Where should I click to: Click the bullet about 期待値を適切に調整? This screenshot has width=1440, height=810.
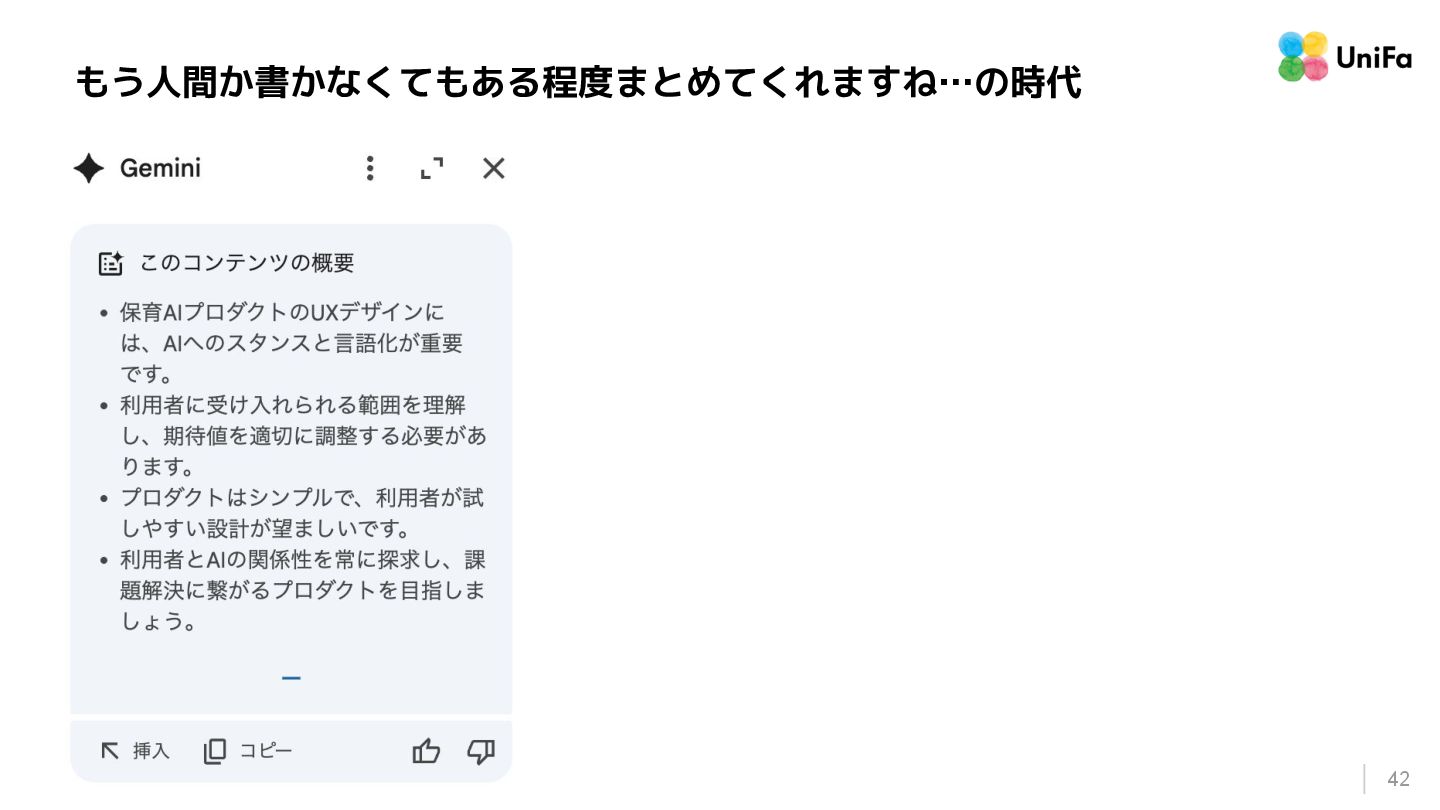[x=303, y=436]
